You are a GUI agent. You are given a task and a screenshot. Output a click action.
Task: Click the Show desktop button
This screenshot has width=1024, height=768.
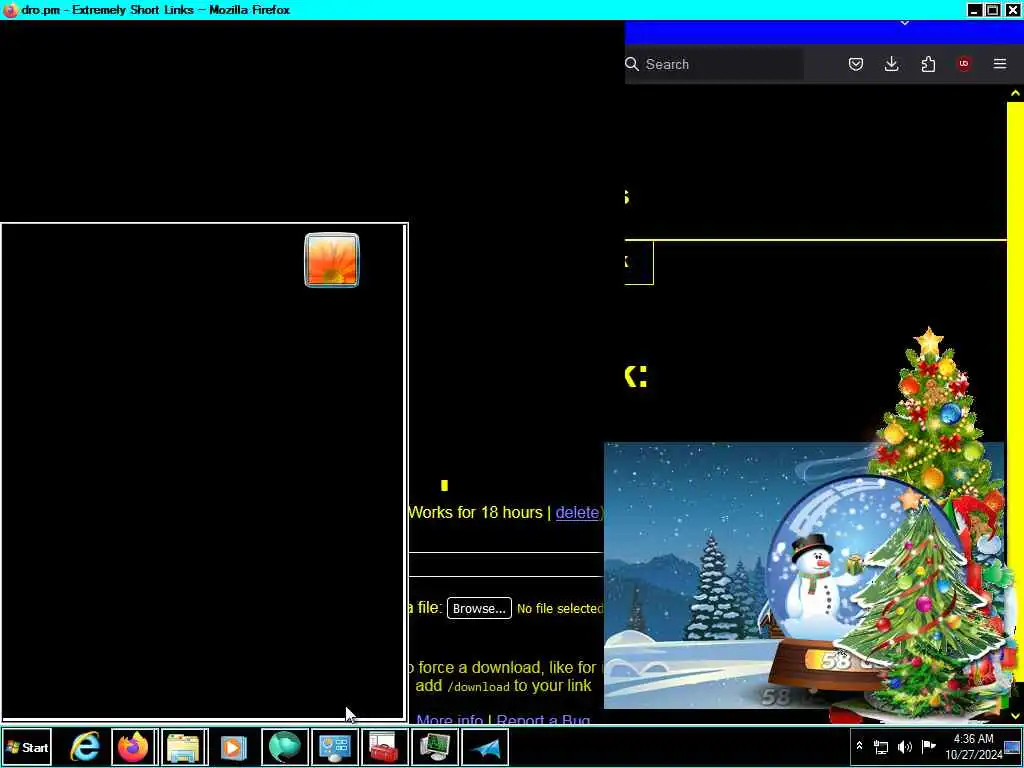[x=1013, y=747]
